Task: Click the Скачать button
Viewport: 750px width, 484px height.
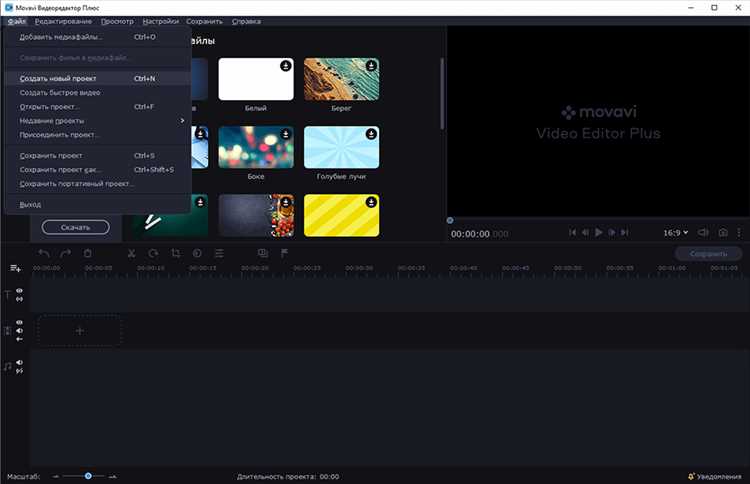Action: [76, 228]
